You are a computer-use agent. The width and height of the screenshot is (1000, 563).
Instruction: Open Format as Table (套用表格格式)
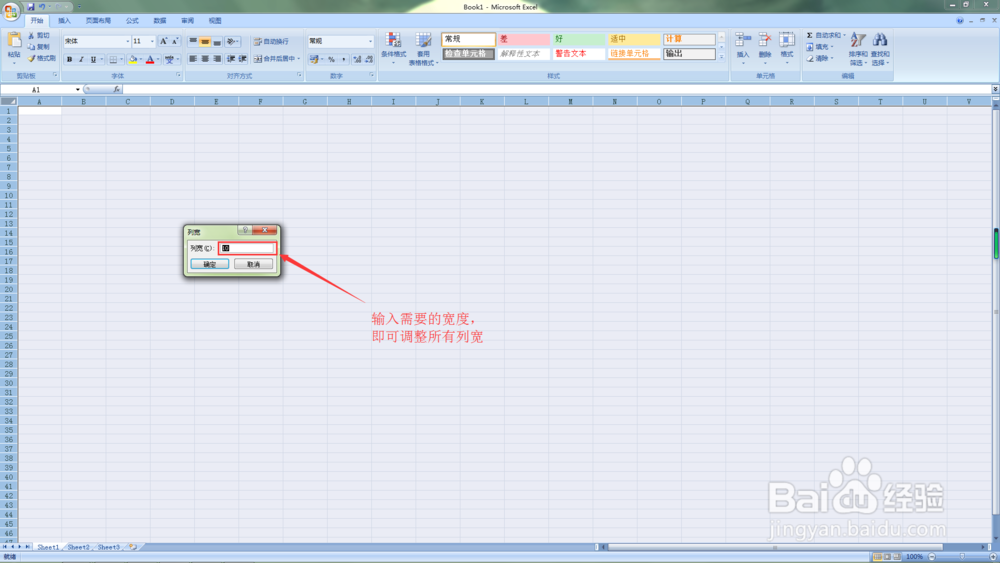point(423,48)
